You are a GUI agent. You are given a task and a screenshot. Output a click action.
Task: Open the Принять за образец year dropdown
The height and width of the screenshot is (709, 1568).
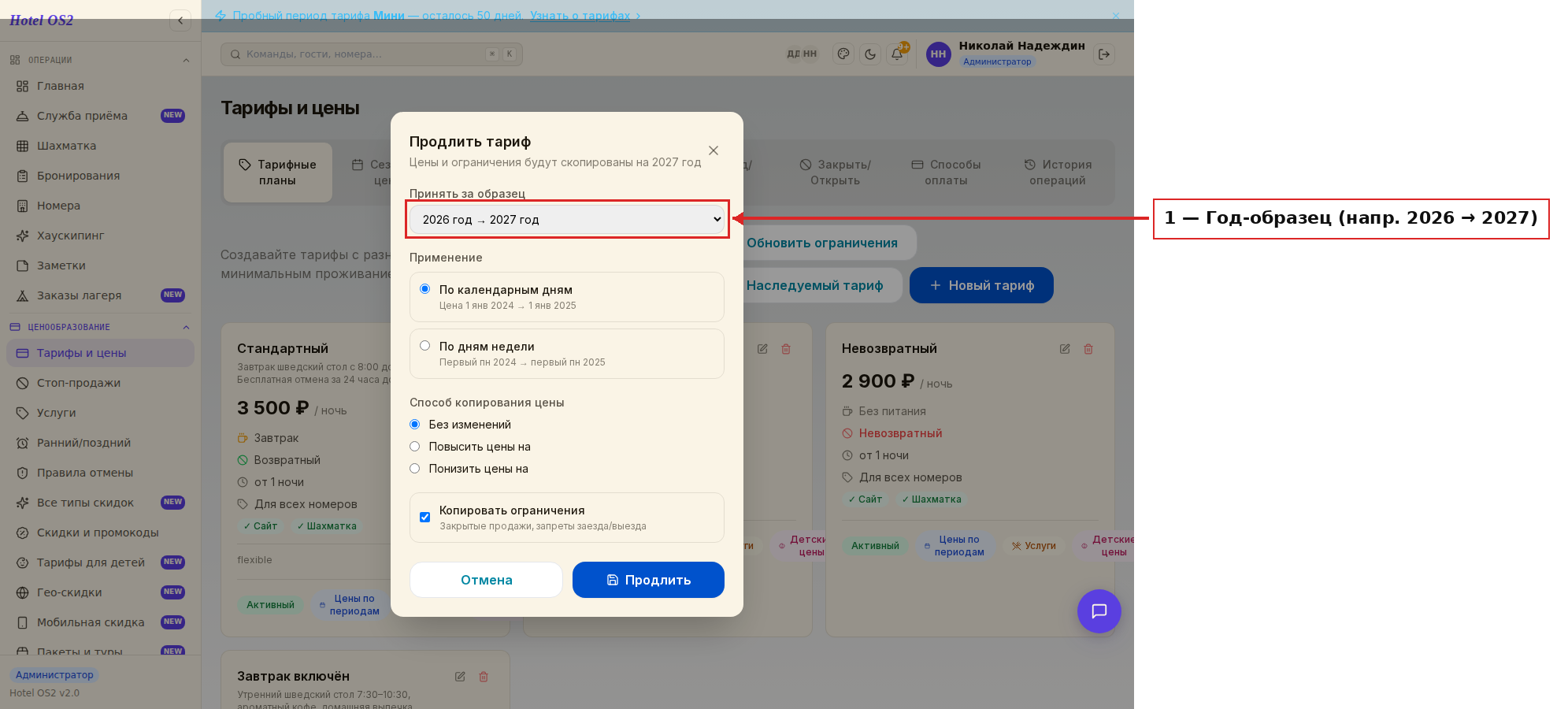click(x=567, y=220)
